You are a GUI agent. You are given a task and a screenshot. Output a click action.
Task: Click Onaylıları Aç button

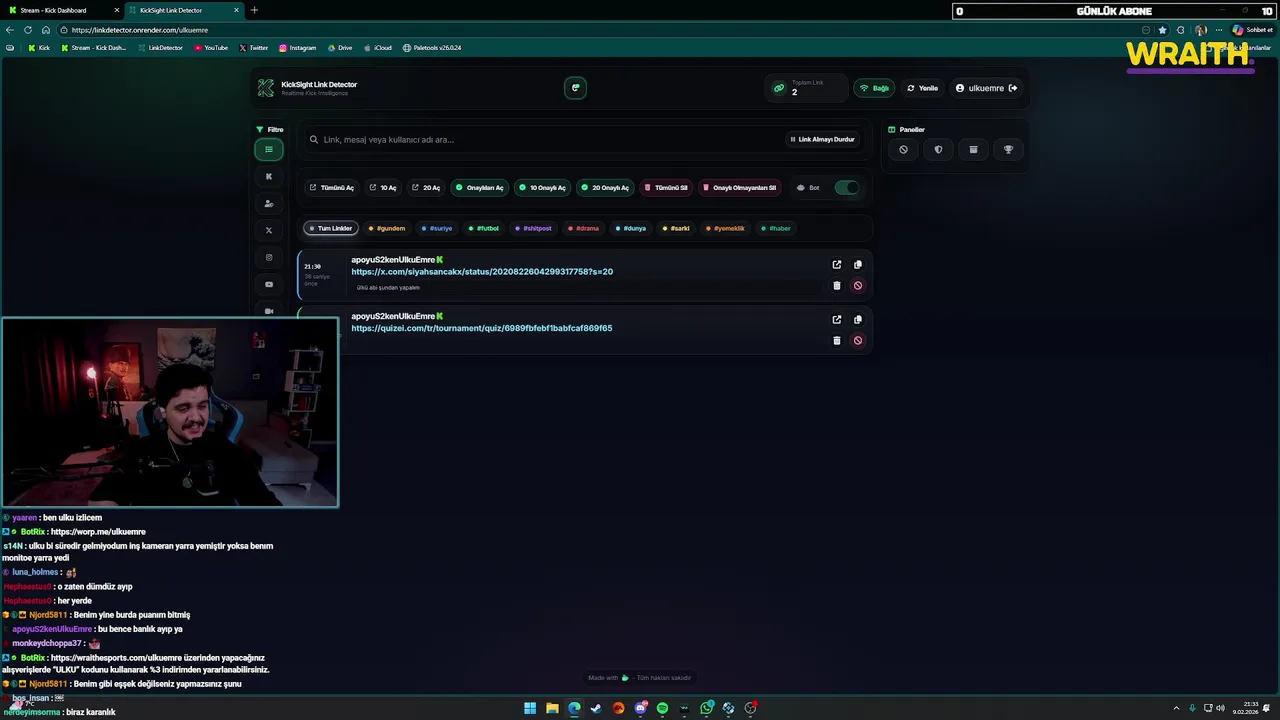click(x=480, y=188)
